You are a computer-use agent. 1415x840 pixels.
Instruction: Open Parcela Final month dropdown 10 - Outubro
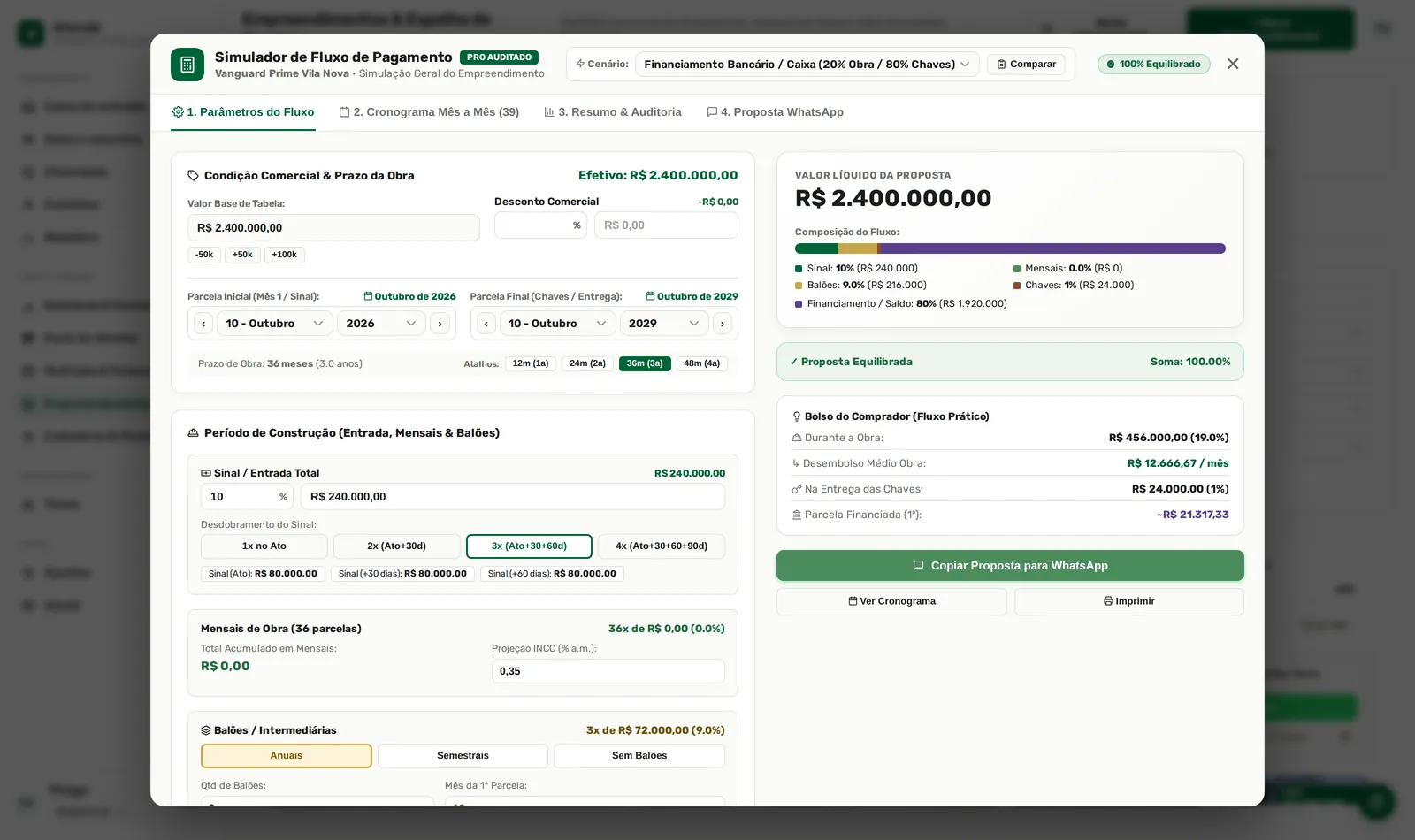point(558,324)
